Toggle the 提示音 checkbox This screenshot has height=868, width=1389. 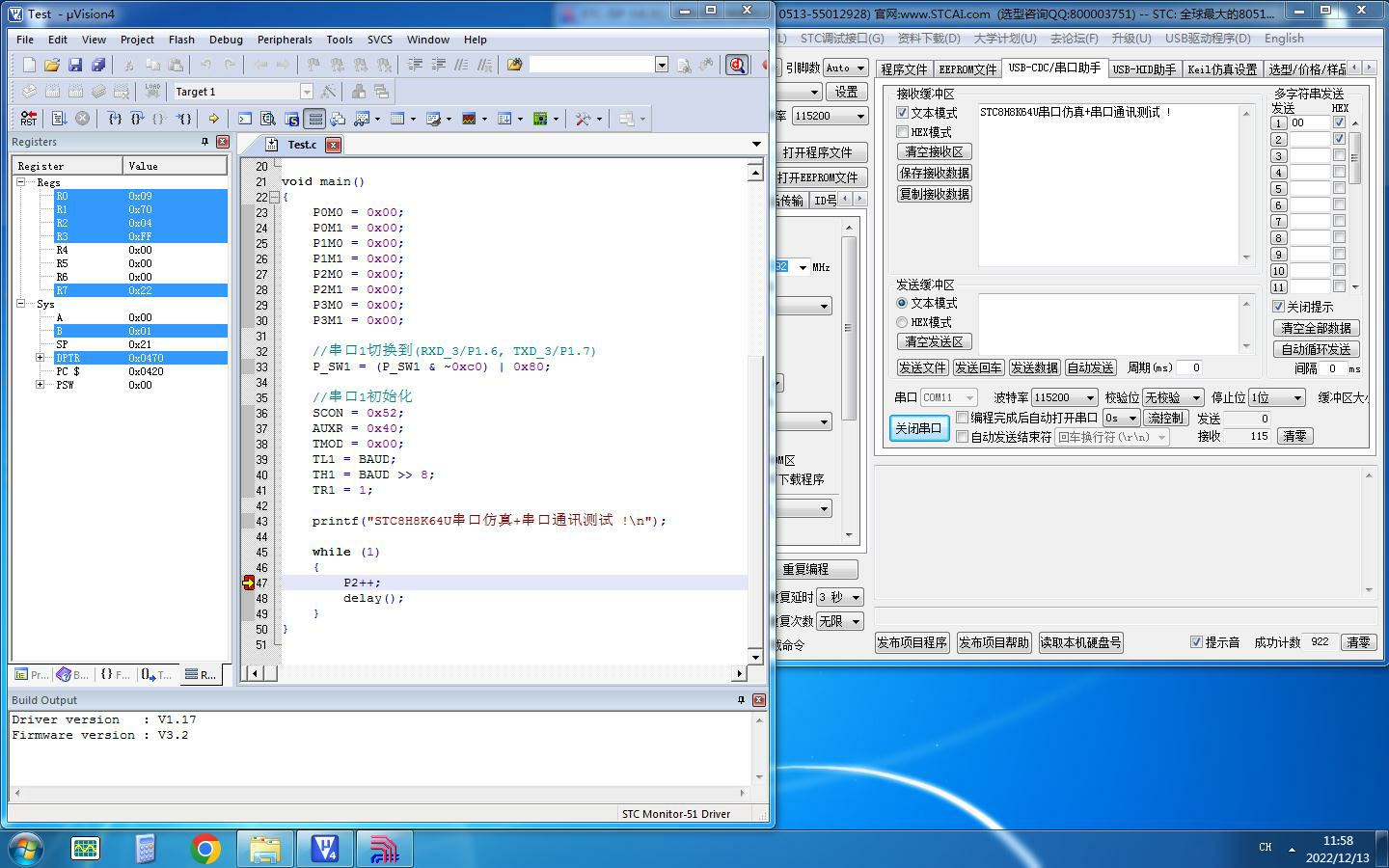tap(1196, 642)
